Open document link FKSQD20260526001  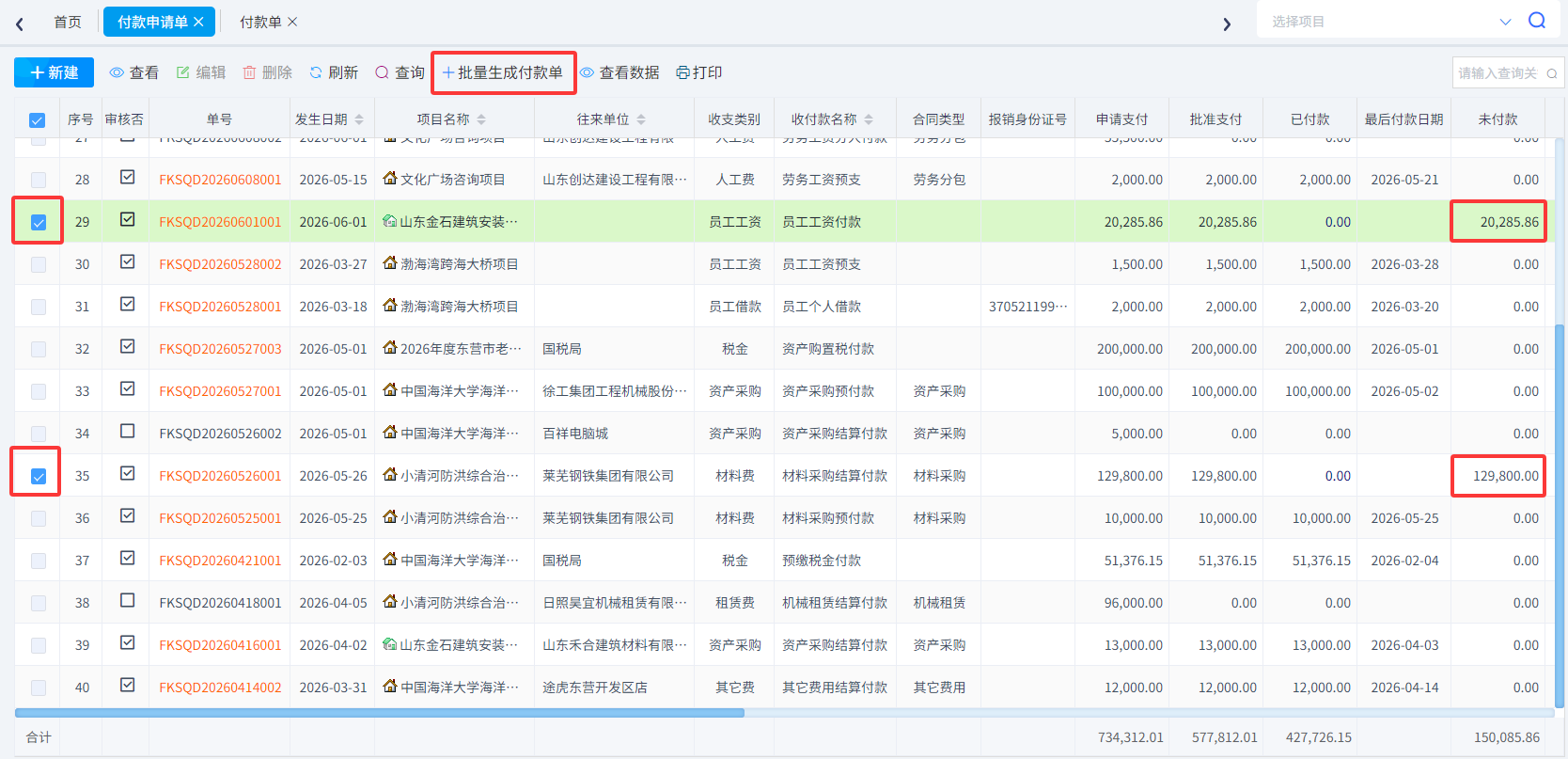(220, 476)
